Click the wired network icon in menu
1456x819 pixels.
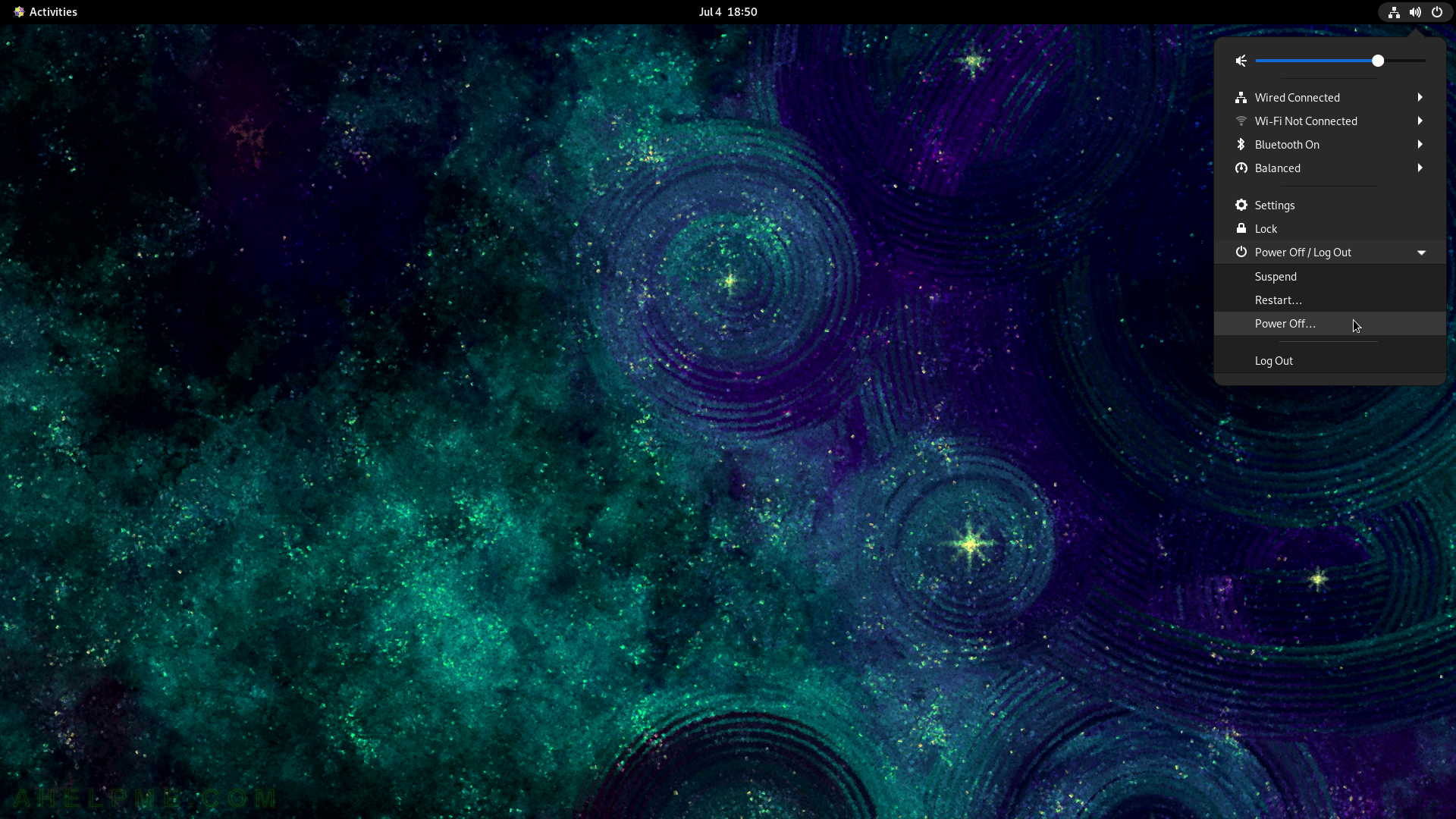tap(1241, 98)
